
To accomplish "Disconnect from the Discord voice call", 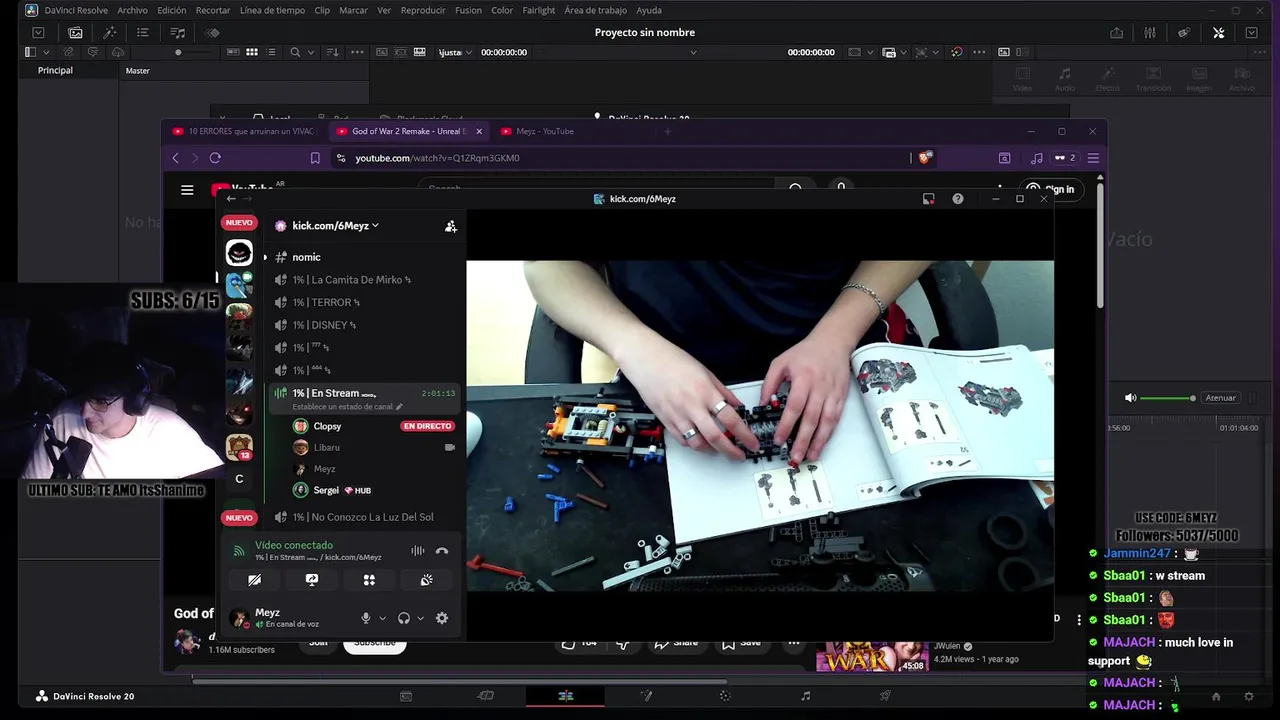I will click(x=442, y=551).
